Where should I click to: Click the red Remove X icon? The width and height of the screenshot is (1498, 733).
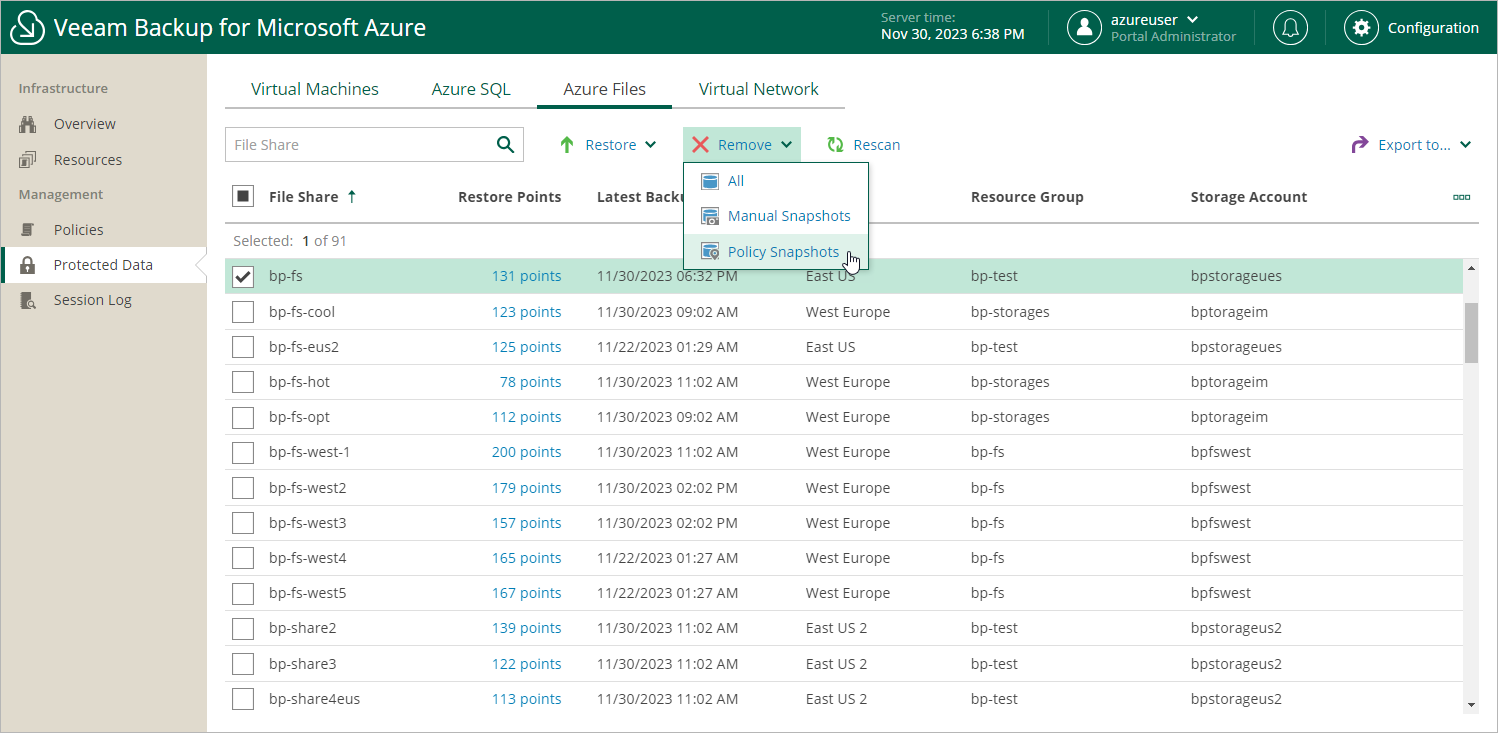click(700, 145)
